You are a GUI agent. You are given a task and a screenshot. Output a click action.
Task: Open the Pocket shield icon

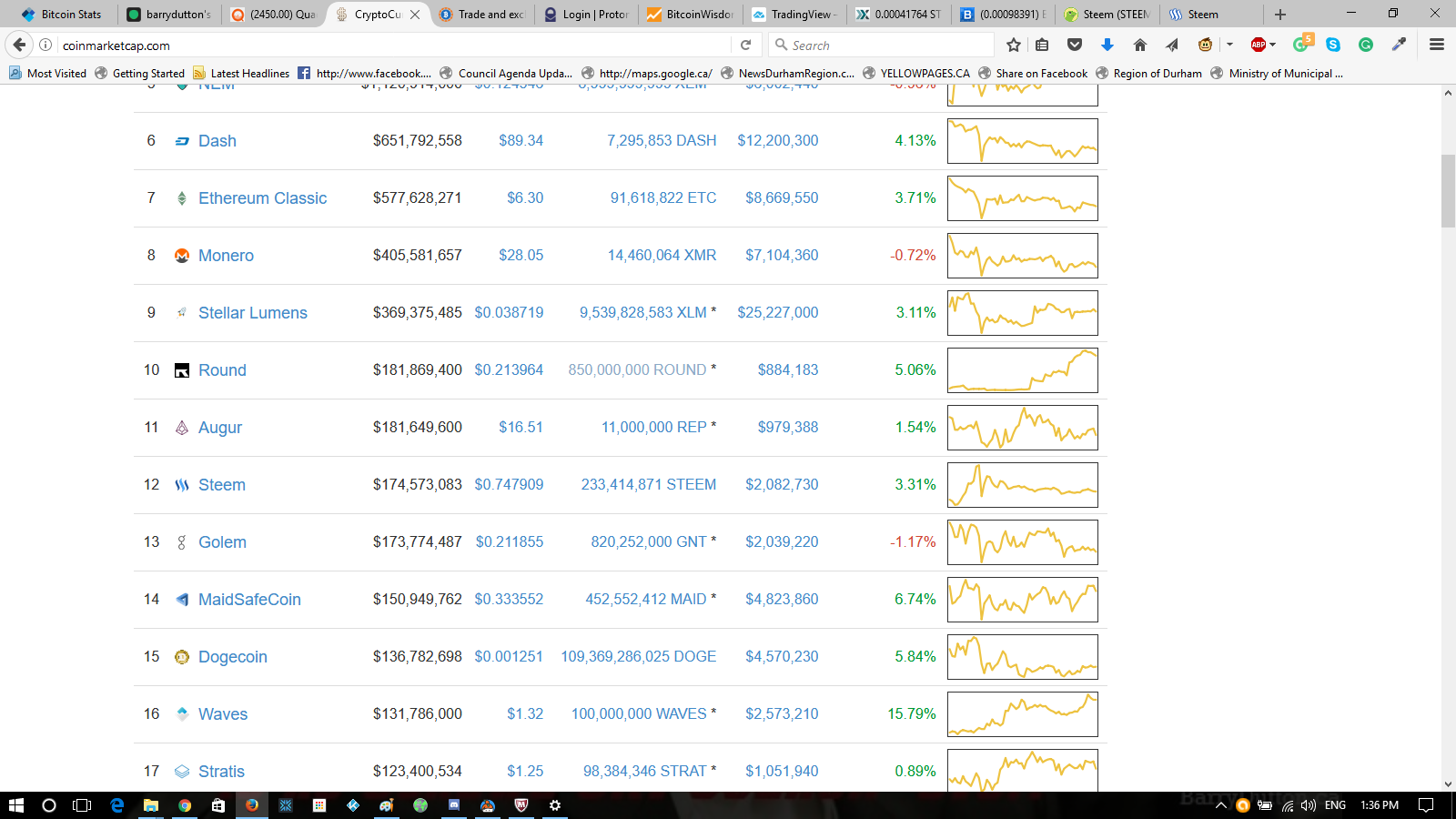pyautogui.click(x=1075, y=45)
